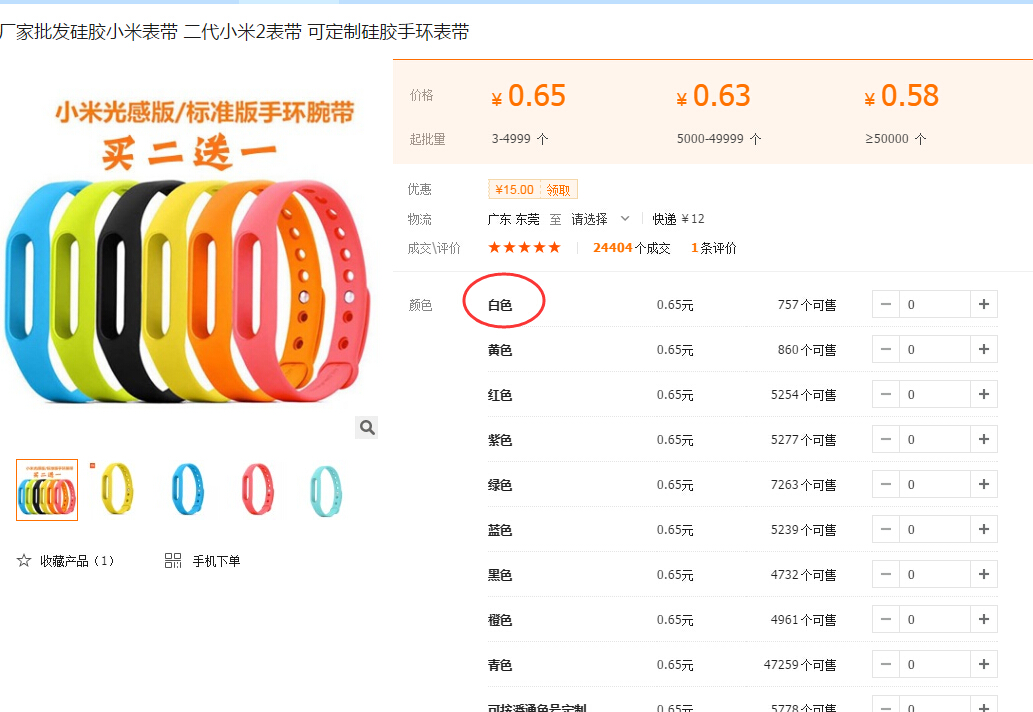Image resolution: width=1033 pixels, height=712 pixels.
Task: Focus the quantity field for 橙色
Action: [x=935, y=619]
